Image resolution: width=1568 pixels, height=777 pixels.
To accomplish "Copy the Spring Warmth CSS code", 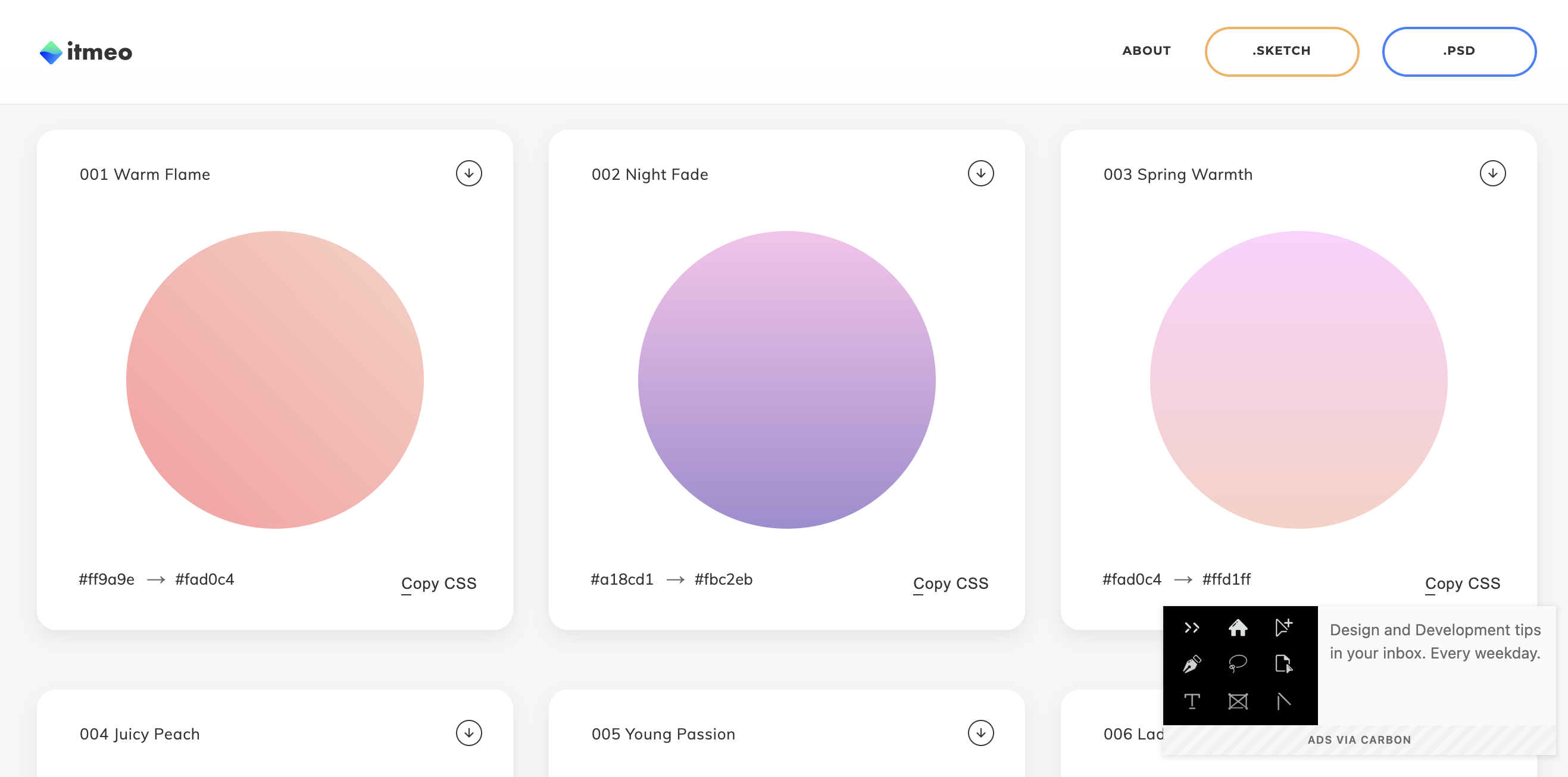I will tap(1462, 583).
